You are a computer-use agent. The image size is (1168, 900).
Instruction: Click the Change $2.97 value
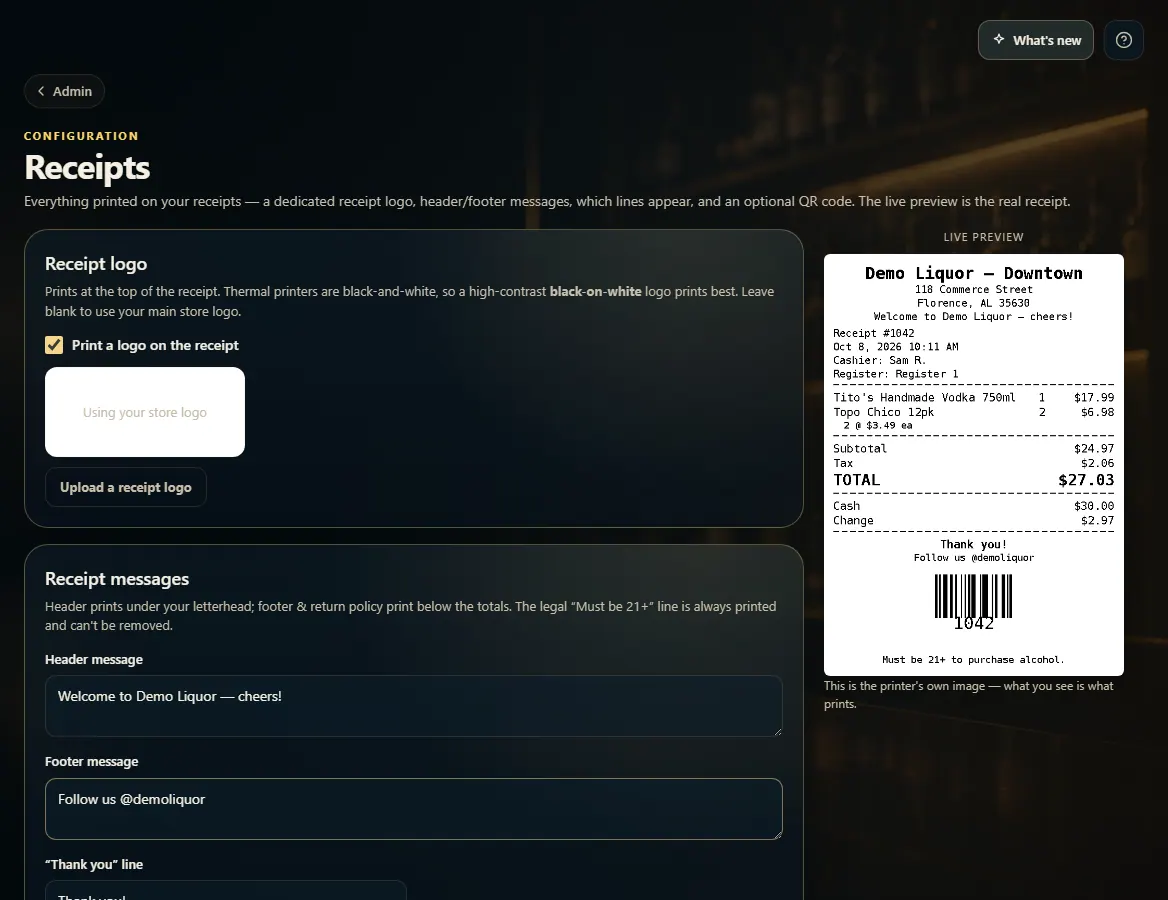point(1097,520)
